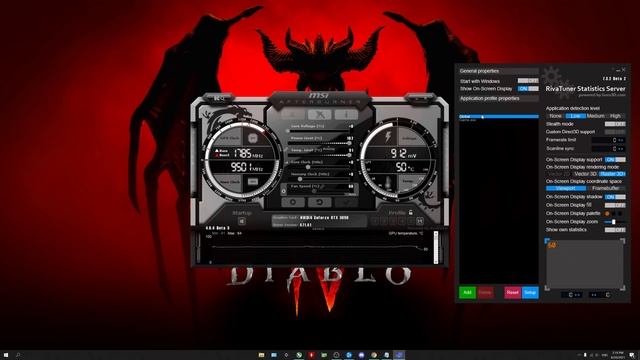This screenshot has width=640, height=360.
Task: Toggle Show On-Screen Display switch
Action: tap(528, 88)
